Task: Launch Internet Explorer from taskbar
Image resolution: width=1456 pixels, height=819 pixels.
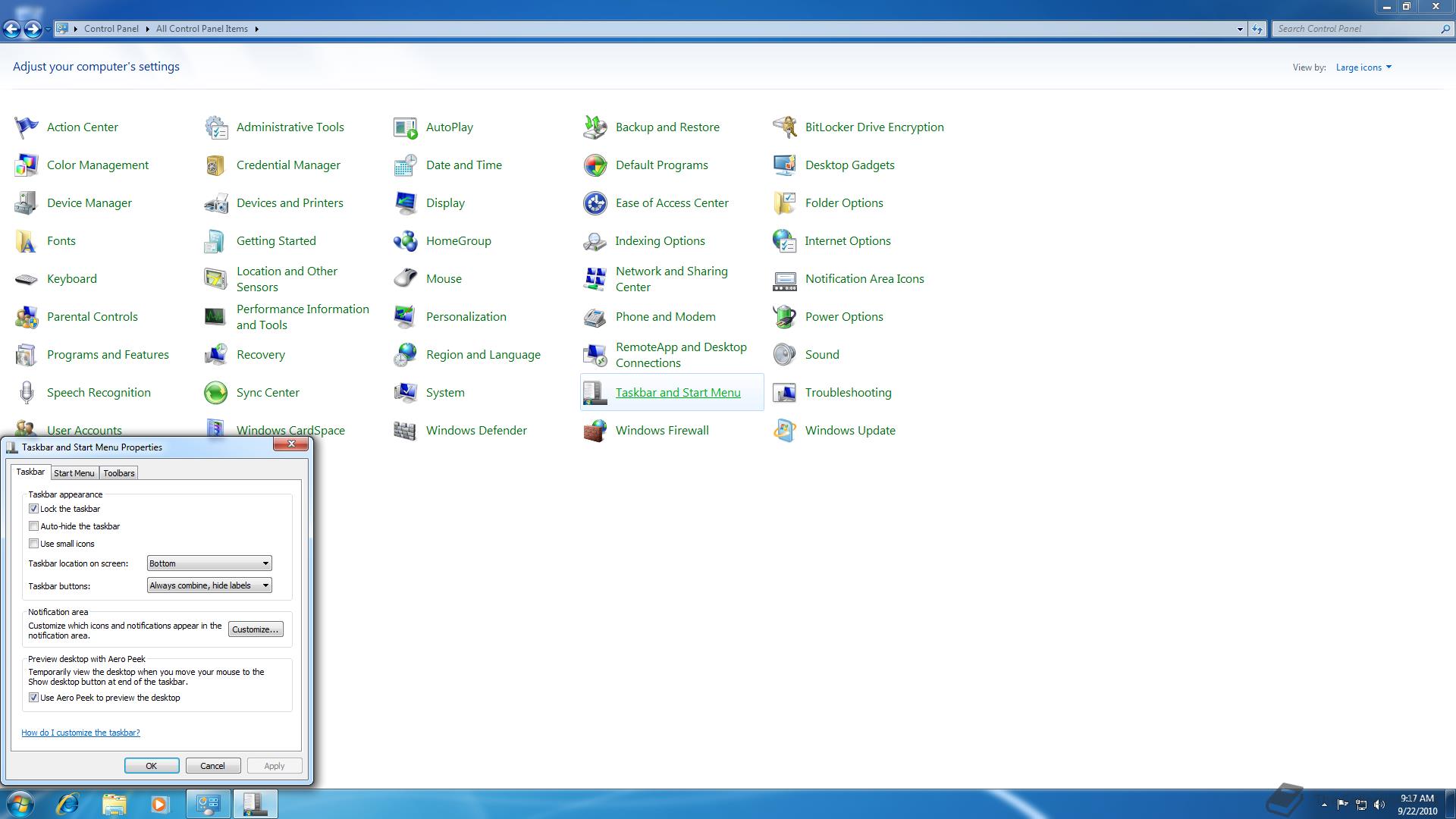Action: [68, 804]
